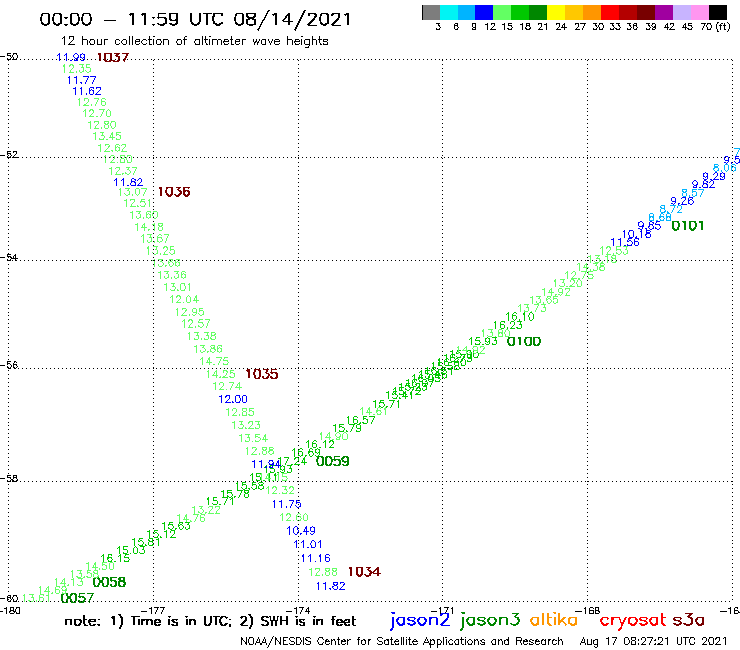Click the wave height value "13.07"
Viewport: 740px width, 650px height.
point(133,192)
